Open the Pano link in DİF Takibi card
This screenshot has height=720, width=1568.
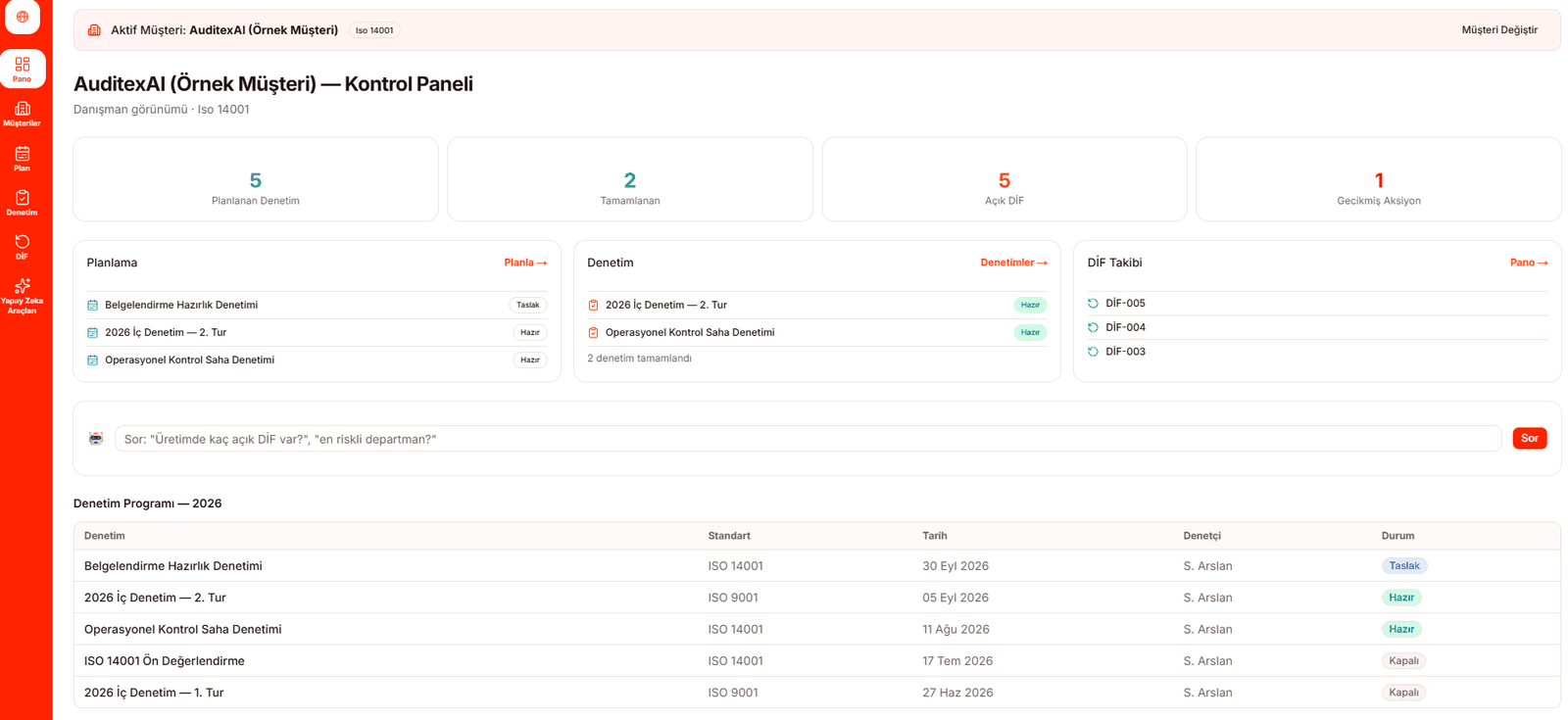pyautogui.click(x=1529, y=263)
